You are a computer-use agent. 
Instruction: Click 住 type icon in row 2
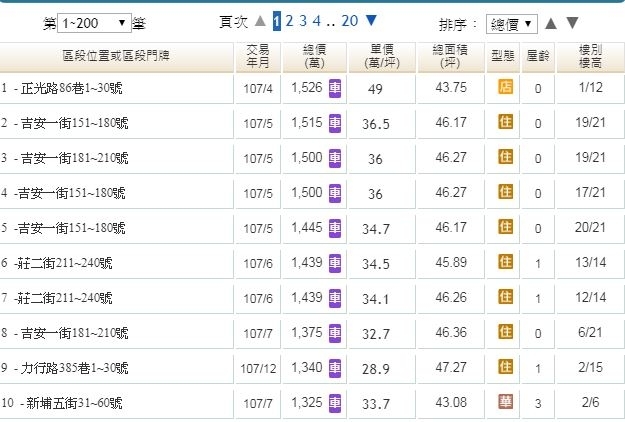tap(505, 122)
